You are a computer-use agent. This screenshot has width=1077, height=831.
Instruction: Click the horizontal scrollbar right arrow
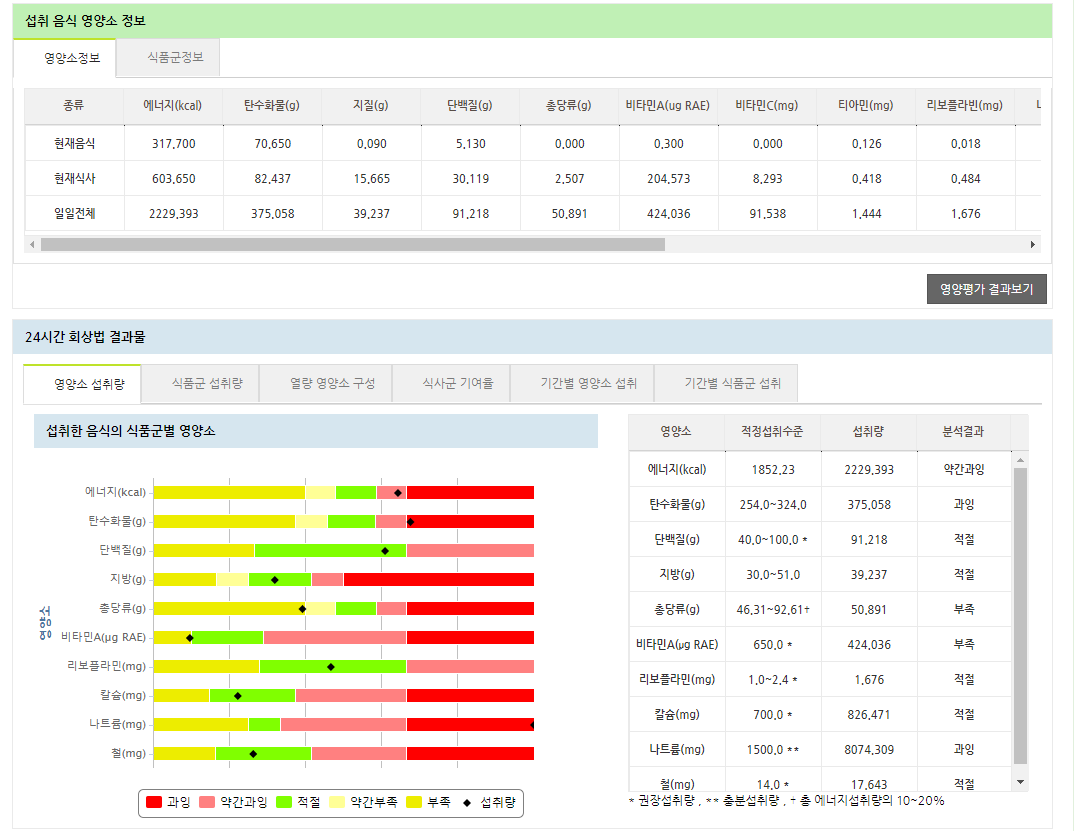coord(1032,244)
